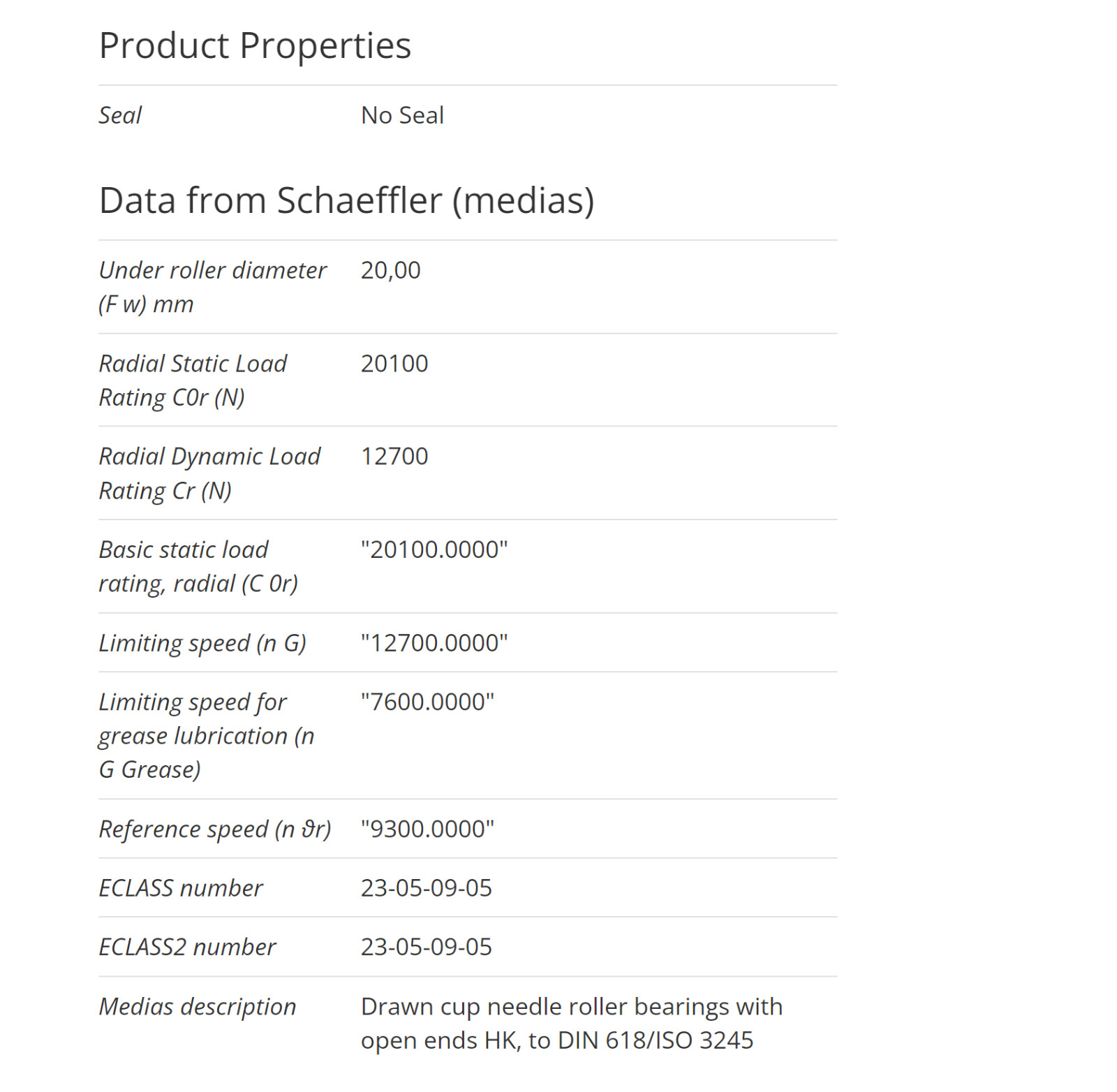Click the Product Properties heading
Image resolution: width=1117 pixels, height=1092 pixels.
pos(255,46)
